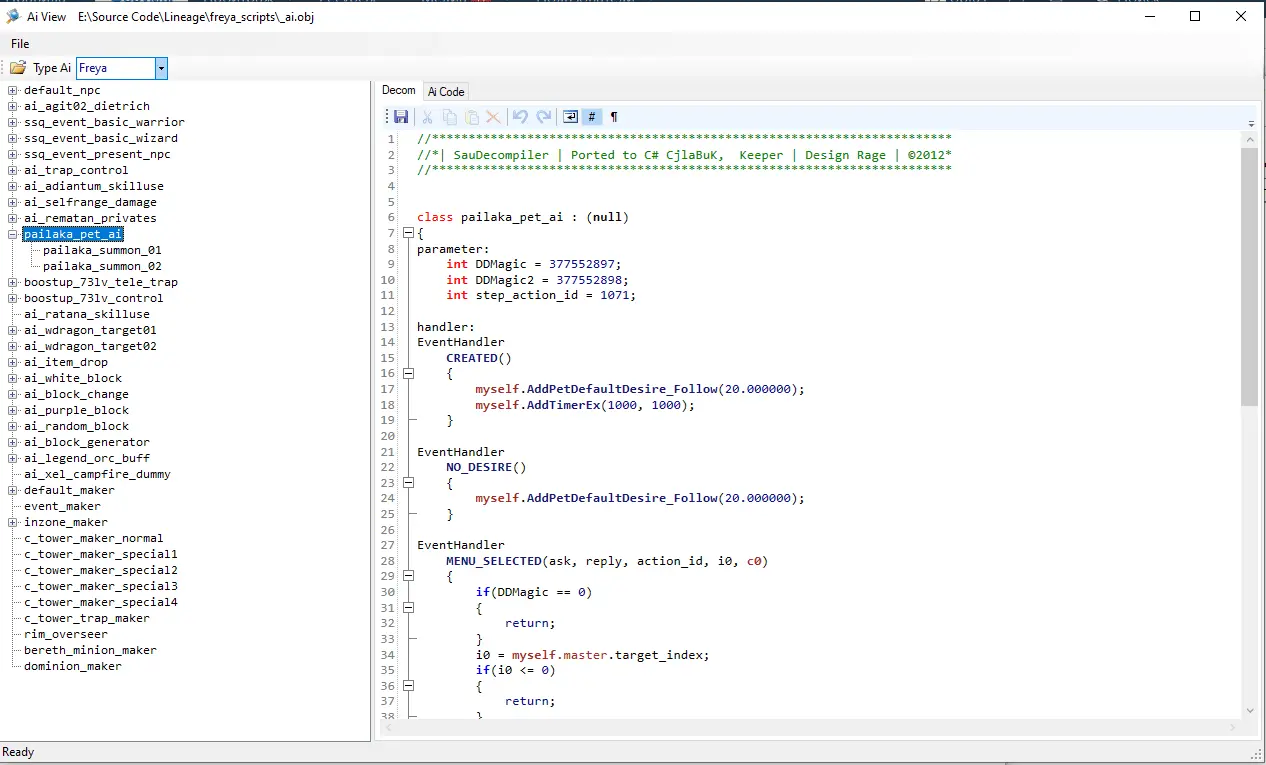Click the Open folder icon

coord(18,68)
